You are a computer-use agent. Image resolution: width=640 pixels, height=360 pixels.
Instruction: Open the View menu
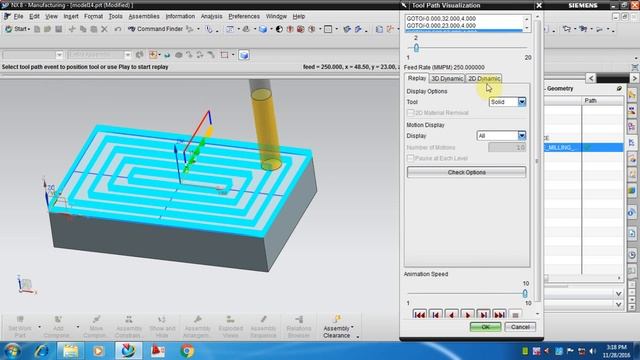(51, 16)
